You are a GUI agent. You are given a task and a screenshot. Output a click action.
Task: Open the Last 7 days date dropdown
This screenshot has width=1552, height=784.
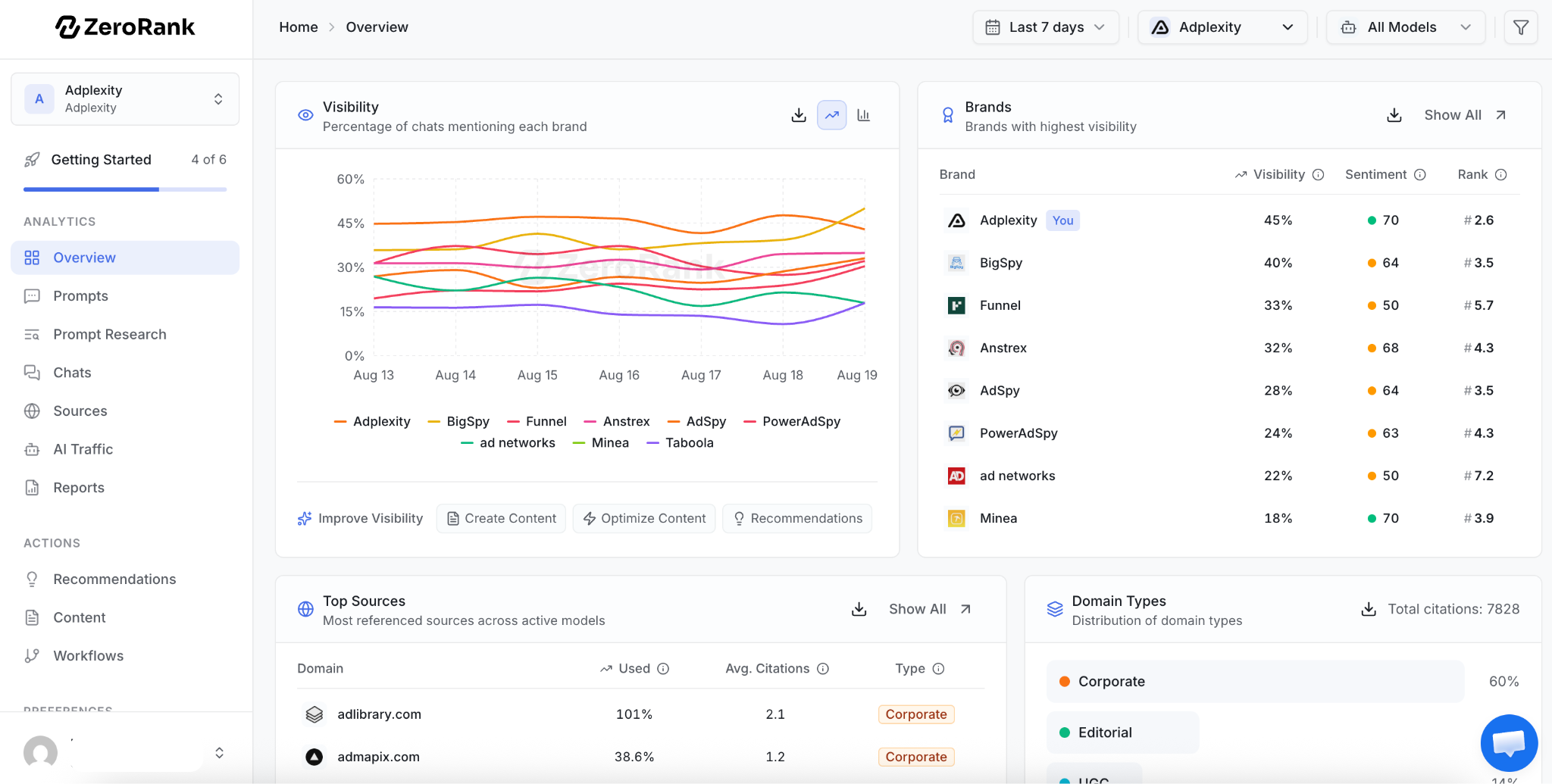[1046, 27]
